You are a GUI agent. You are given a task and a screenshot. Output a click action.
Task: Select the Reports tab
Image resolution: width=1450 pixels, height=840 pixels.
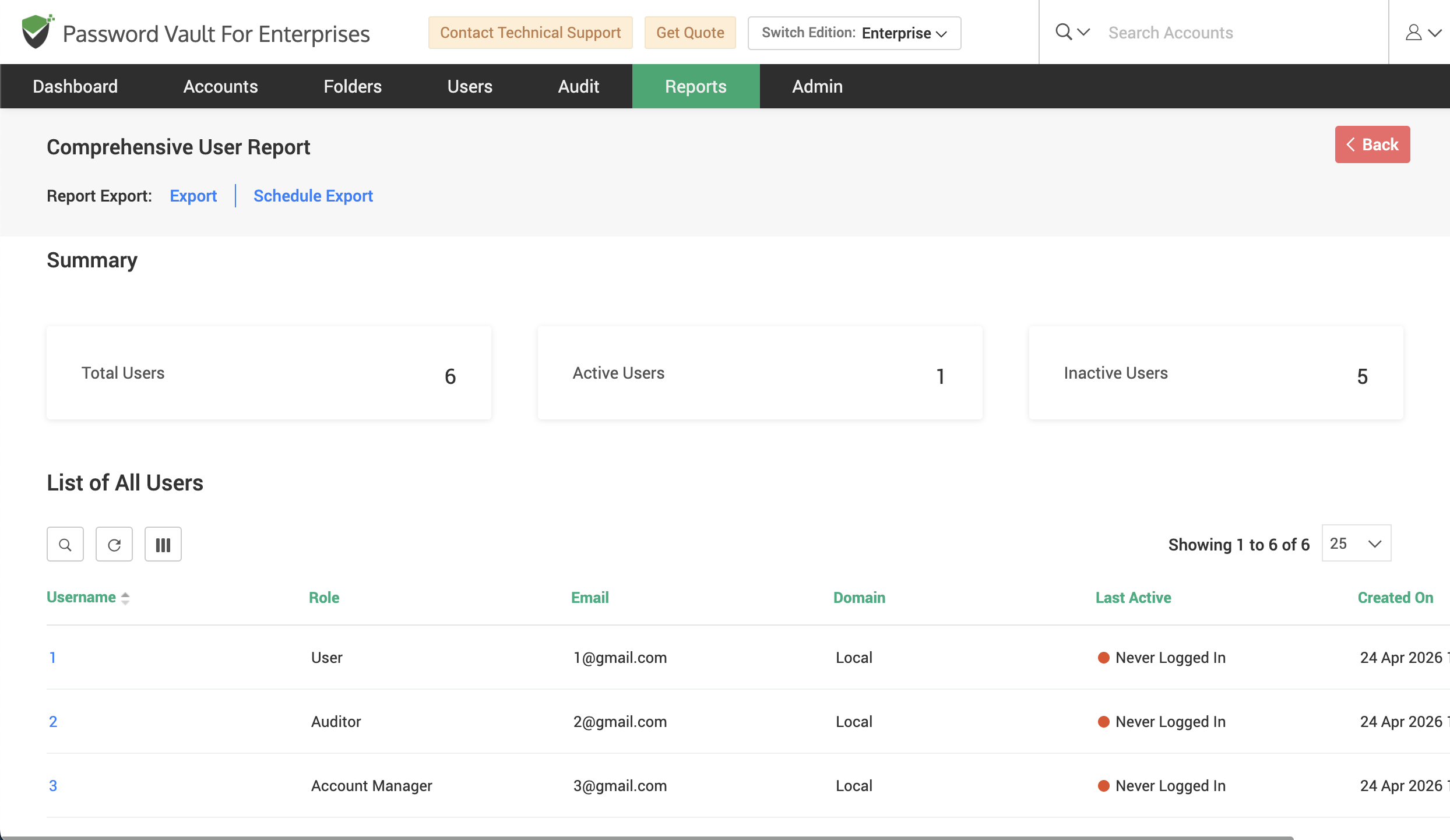point(696,86)
